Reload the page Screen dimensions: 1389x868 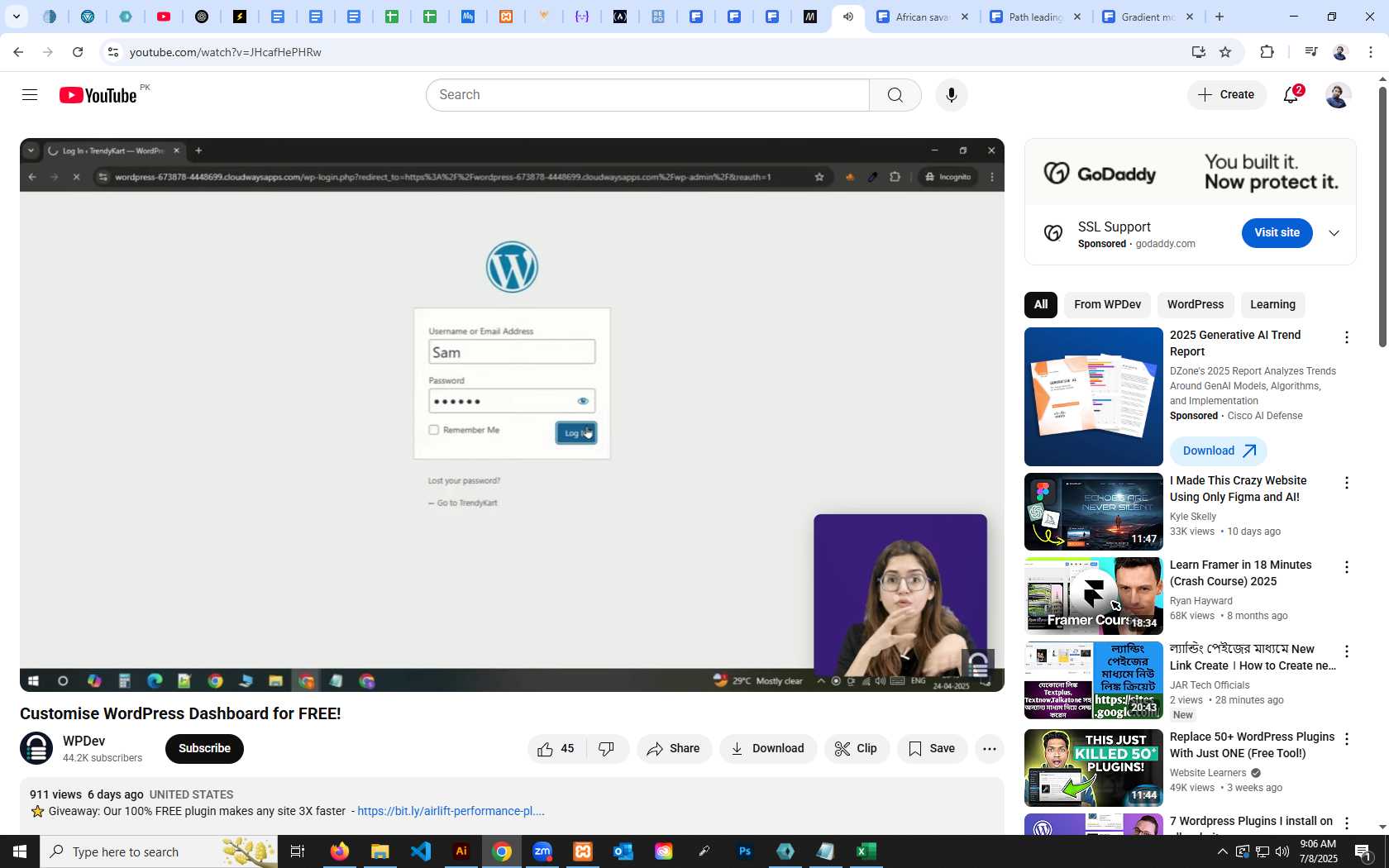tap(78, 52)
